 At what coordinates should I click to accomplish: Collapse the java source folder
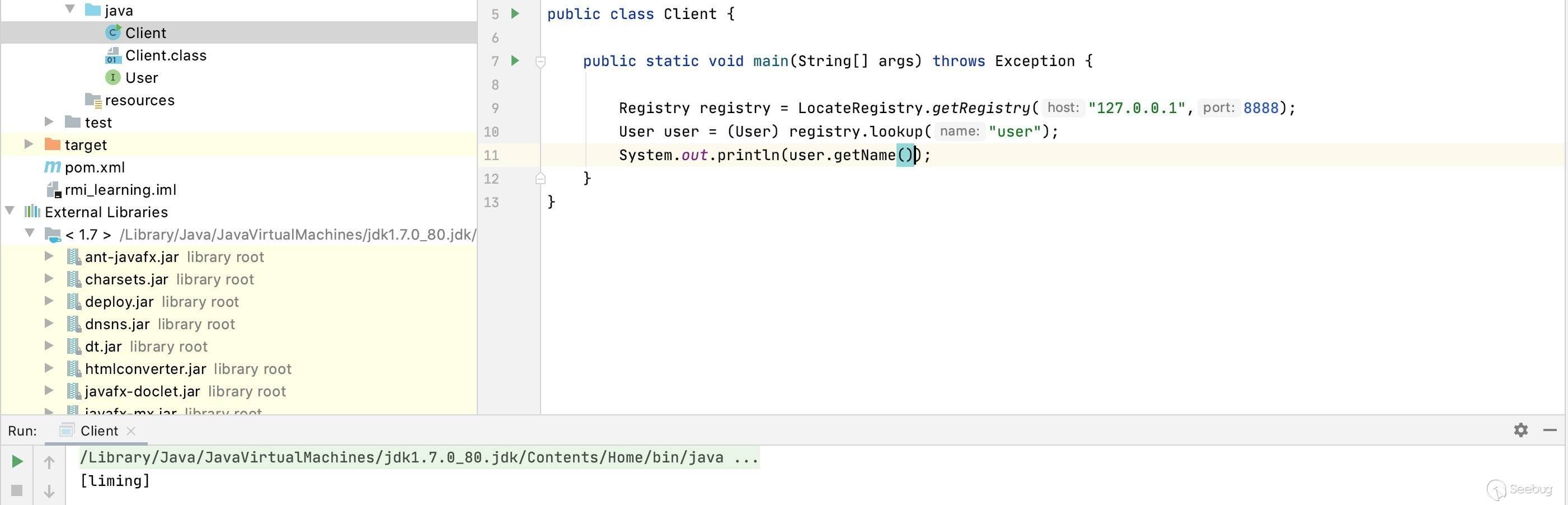71,9
